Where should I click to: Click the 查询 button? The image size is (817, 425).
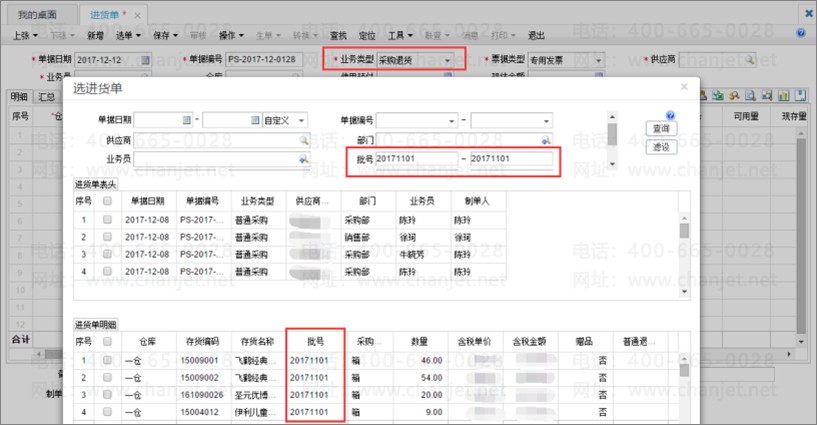(661, 129)
